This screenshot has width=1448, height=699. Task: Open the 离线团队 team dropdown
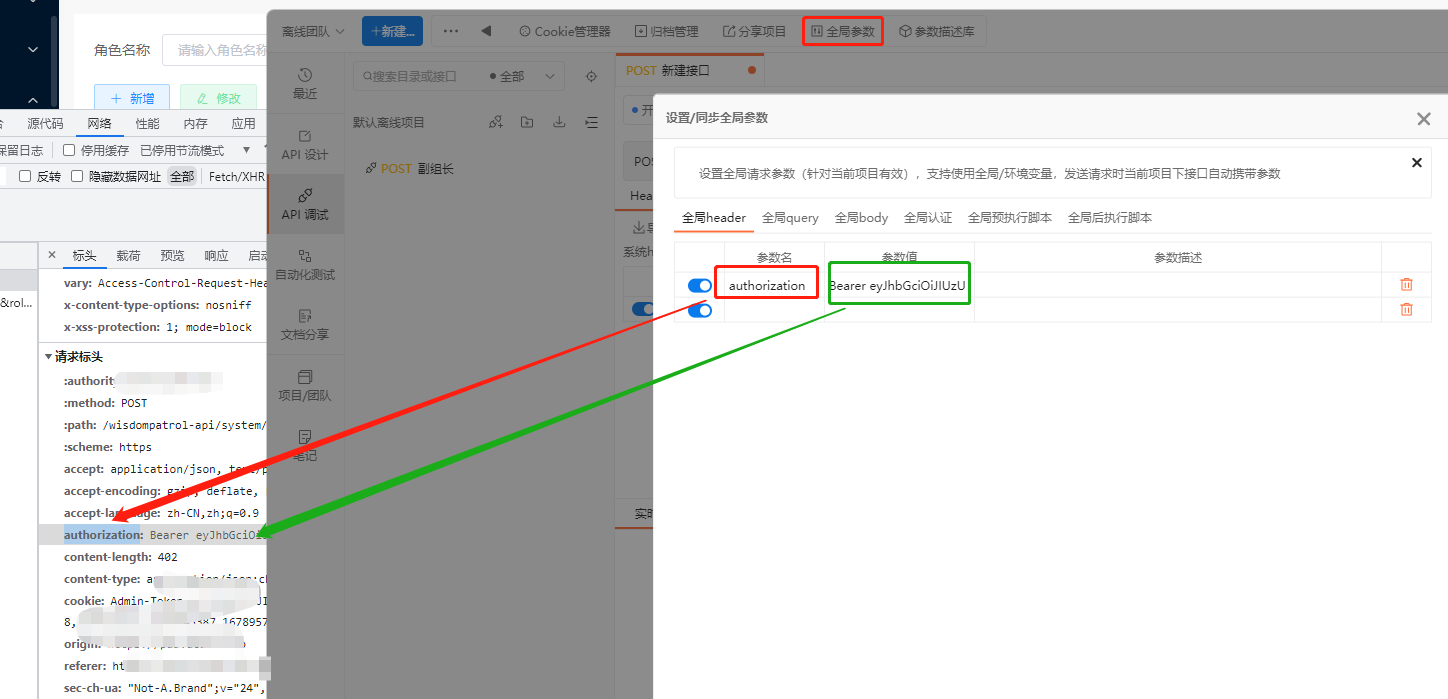313,31
